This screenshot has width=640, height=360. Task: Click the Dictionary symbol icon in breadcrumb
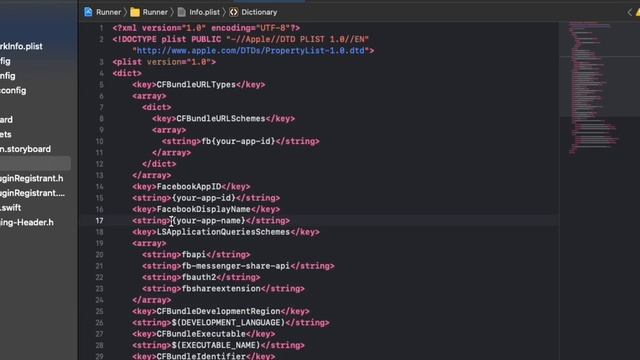[233, 12]
